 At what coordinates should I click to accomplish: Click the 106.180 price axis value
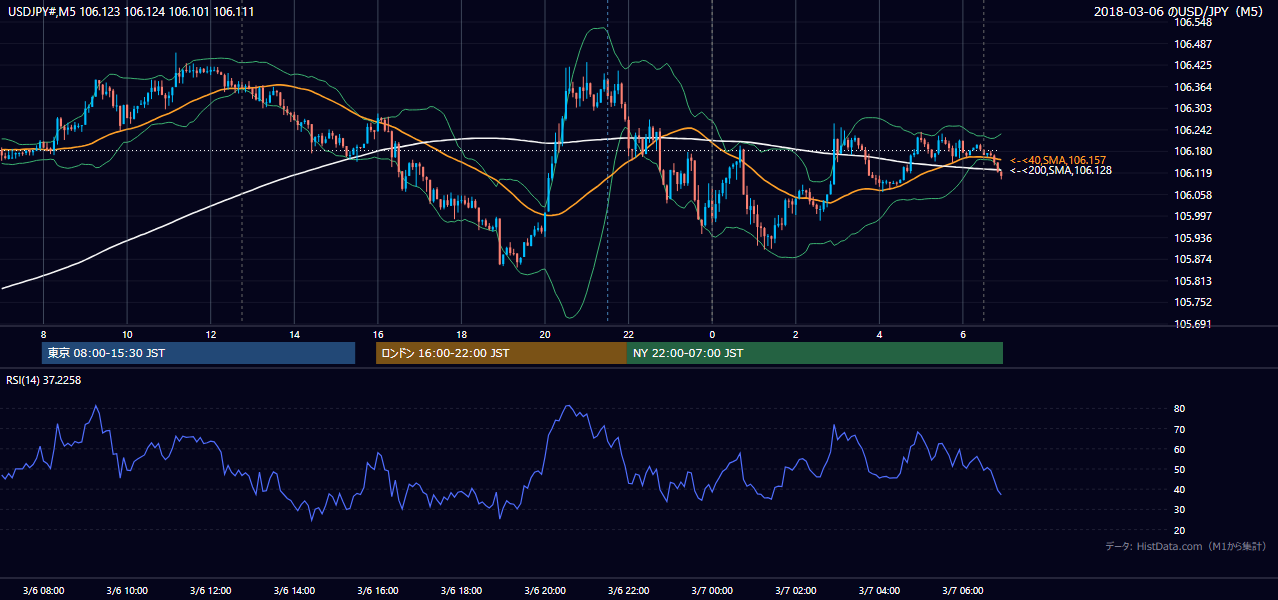[x=1193, y=152]
